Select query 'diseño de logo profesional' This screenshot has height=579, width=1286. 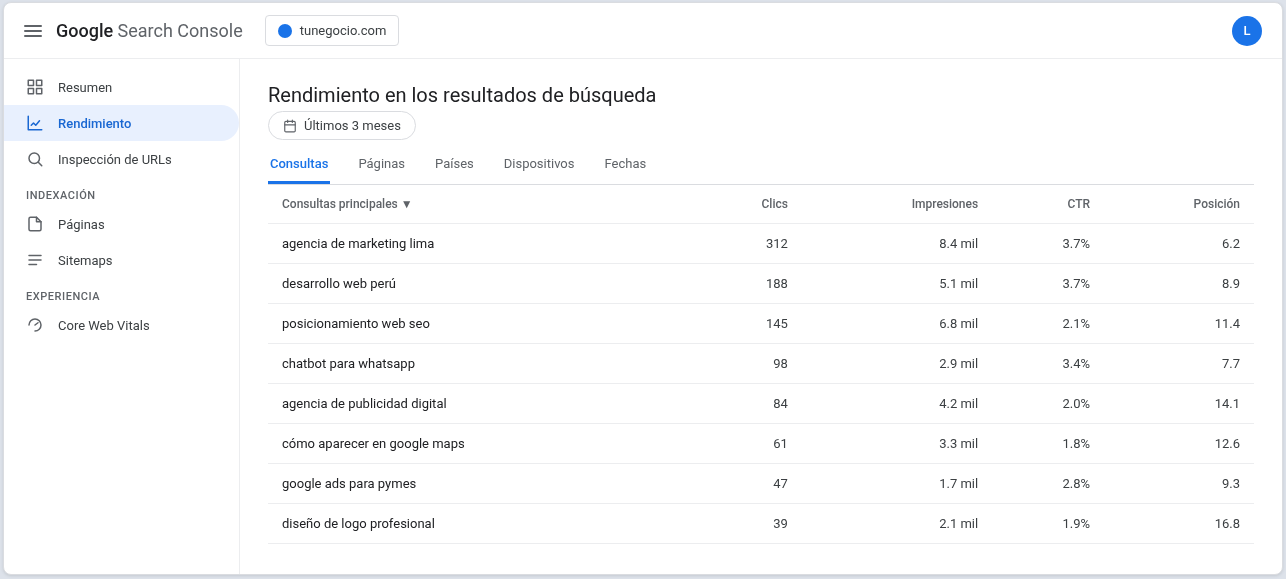tap(358, 524)
